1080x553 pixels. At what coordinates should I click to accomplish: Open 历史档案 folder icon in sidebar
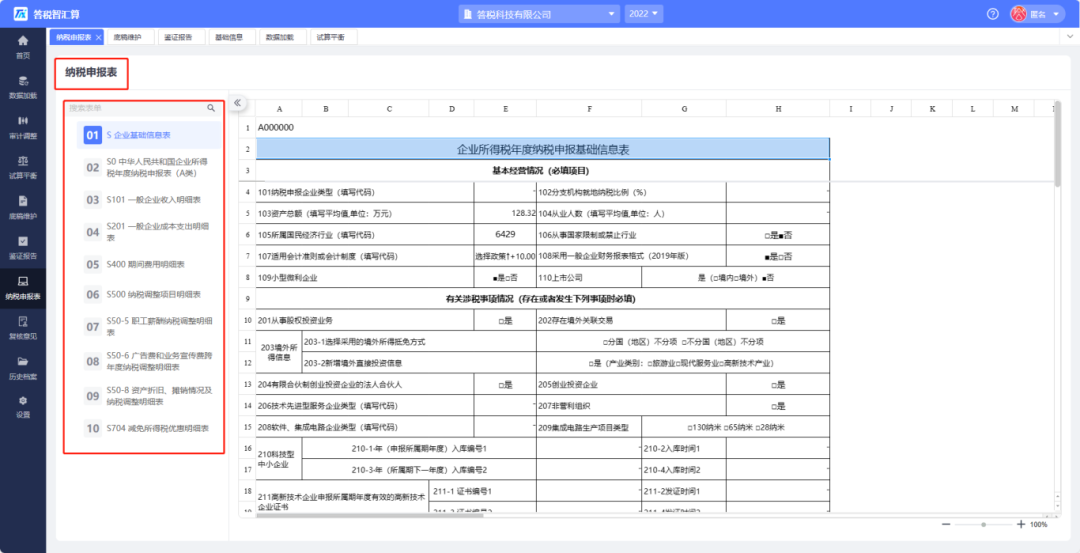pos(23,361)
